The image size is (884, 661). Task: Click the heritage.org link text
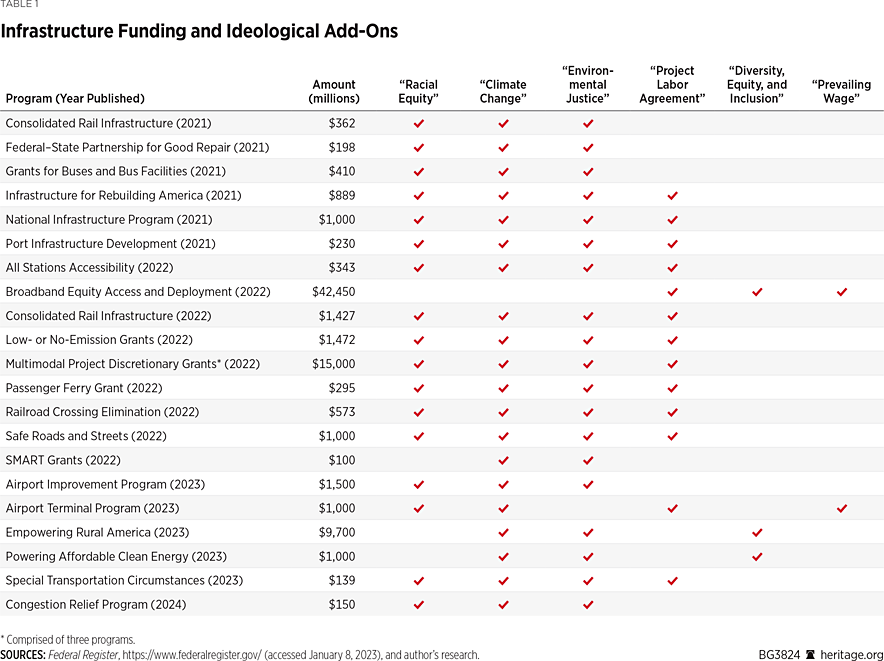851,655
